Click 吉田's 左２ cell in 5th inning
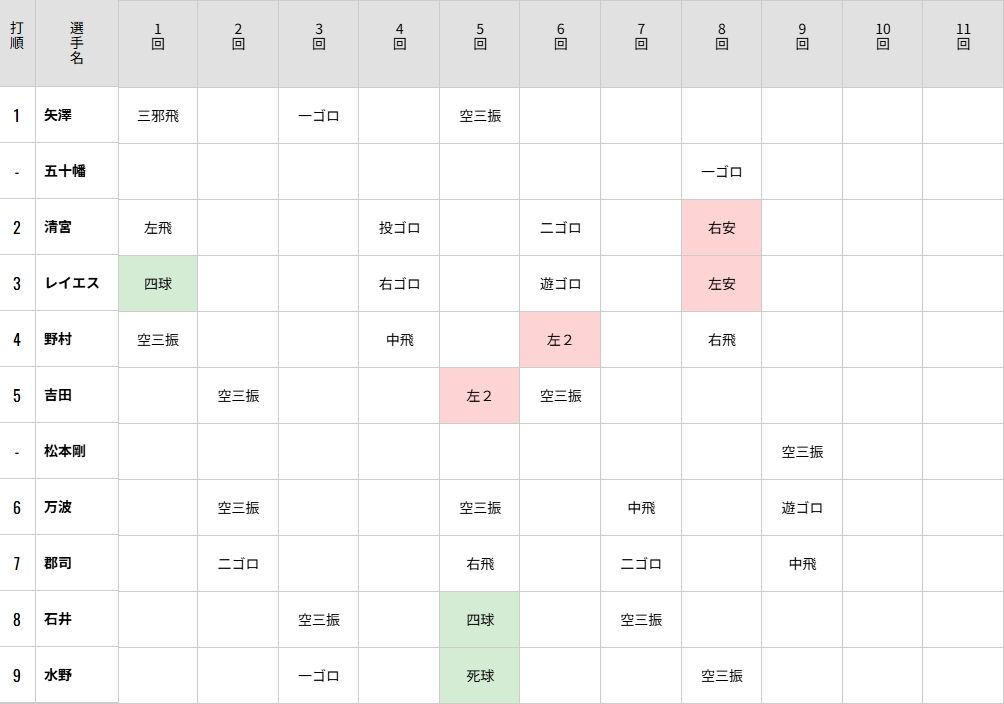The height and width of the screenshot is (704, 1004). point(480,395)
